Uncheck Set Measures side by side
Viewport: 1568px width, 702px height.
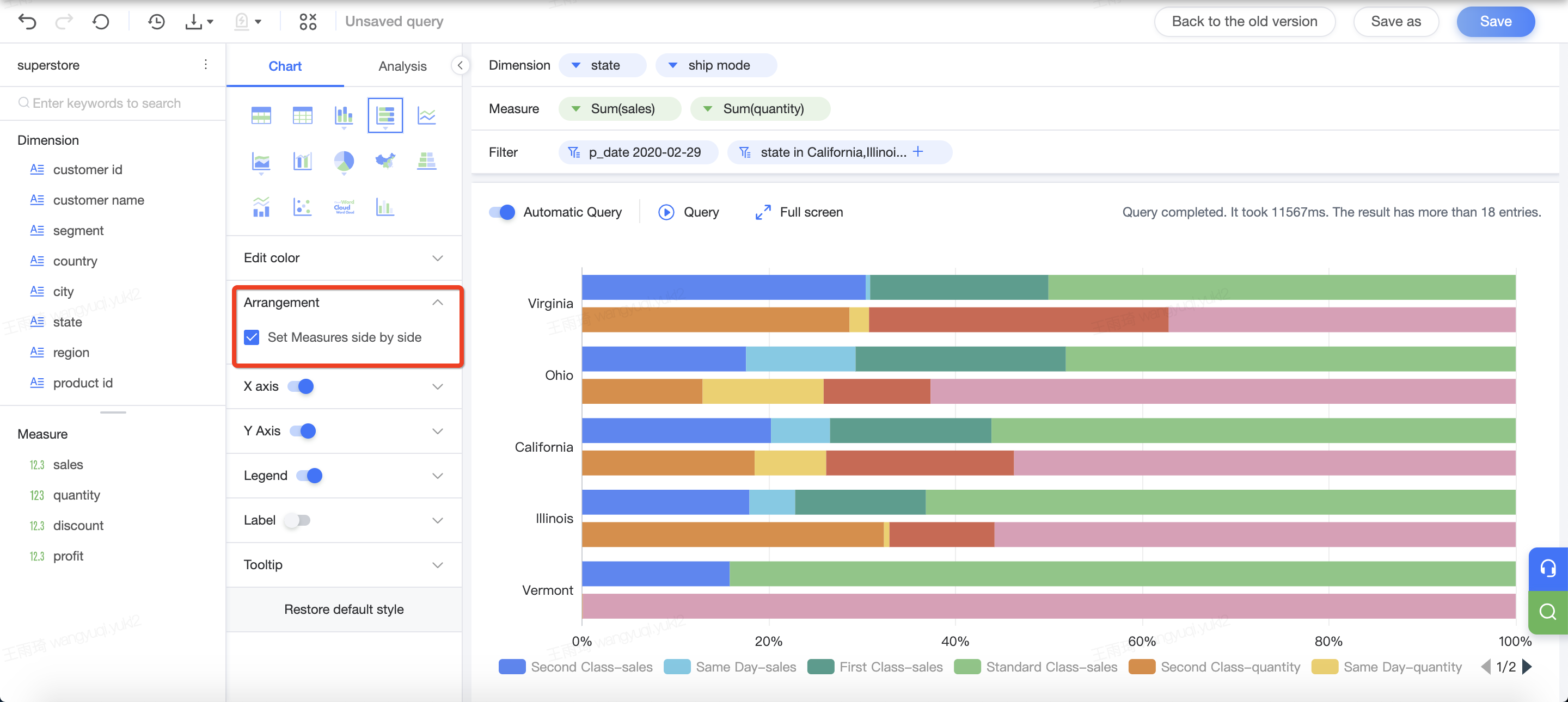click(x=252, y=337)
